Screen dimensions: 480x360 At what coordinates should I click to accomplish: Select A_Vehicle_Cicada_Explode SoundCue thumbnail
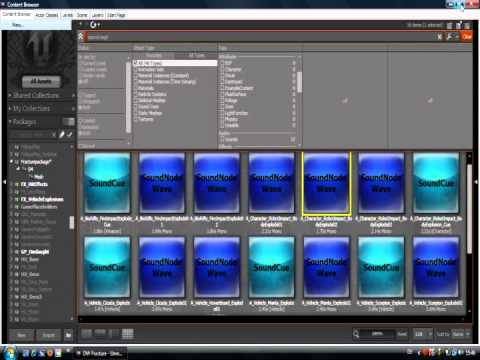click(107, 267)
